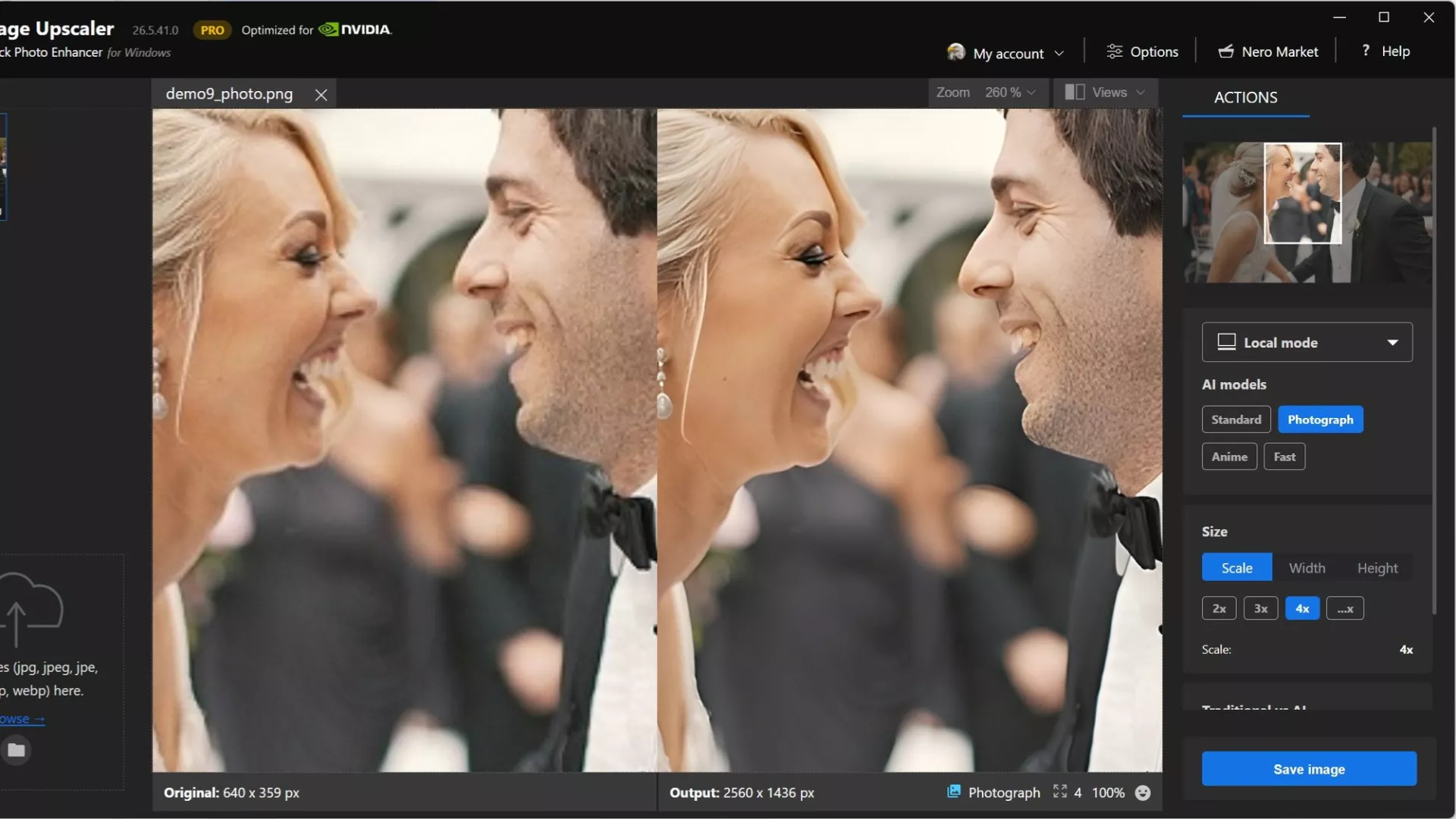The height and width of the screenshot is (819, 1456).
Task: Switch to the Height size tab
Action: coord(1377,568)
